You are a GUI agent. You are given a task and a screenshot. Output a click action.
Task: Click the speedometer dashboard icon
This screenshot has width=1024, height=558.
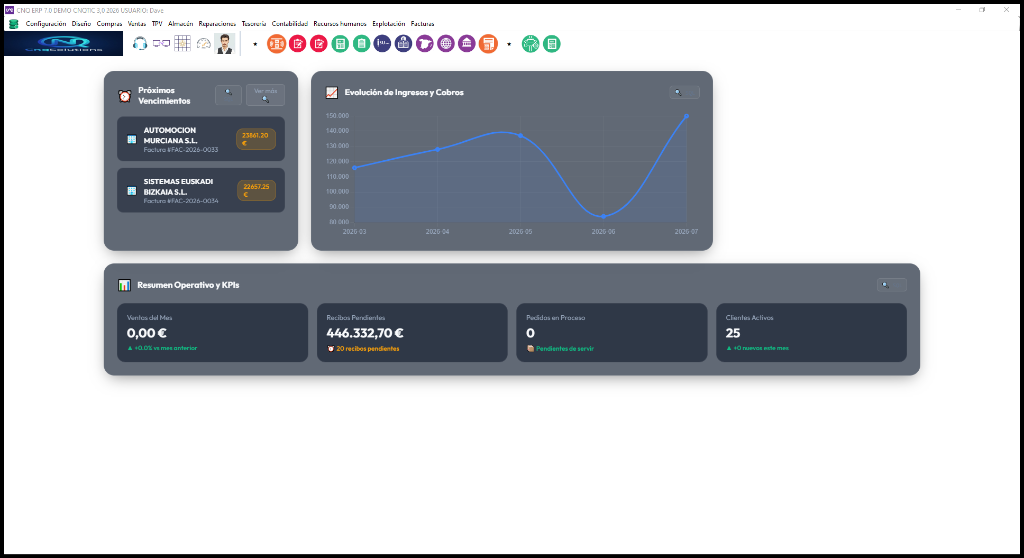pos(204,44)
